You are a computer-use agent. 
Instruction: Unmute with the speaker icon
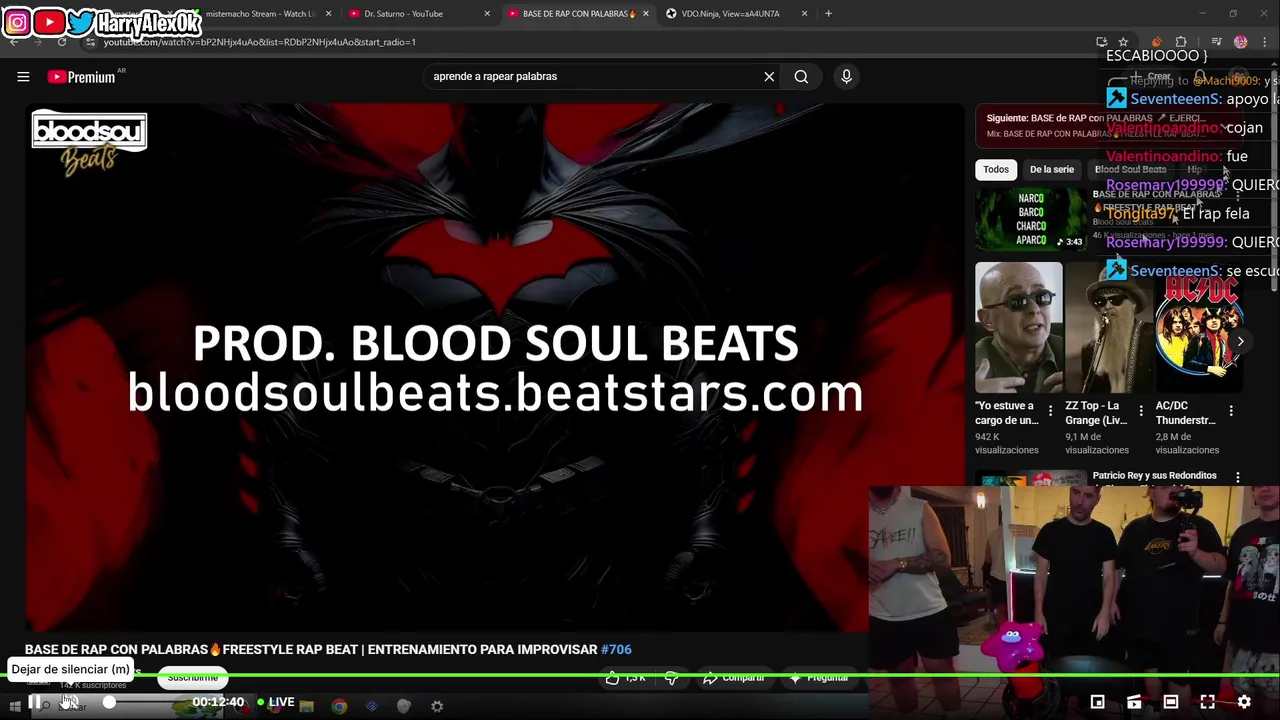(x=69, y=703)
